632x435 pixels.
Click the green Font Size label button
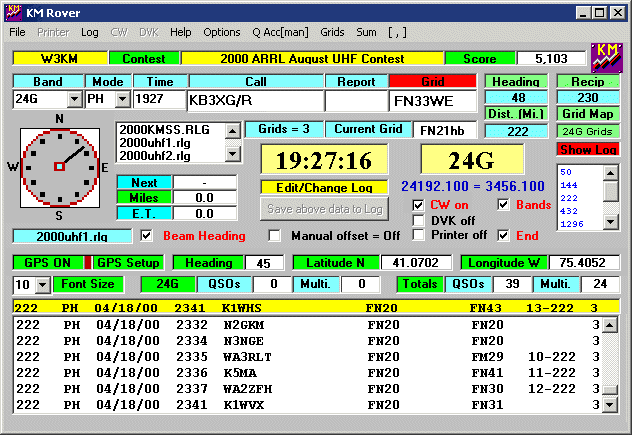[88, 284]
